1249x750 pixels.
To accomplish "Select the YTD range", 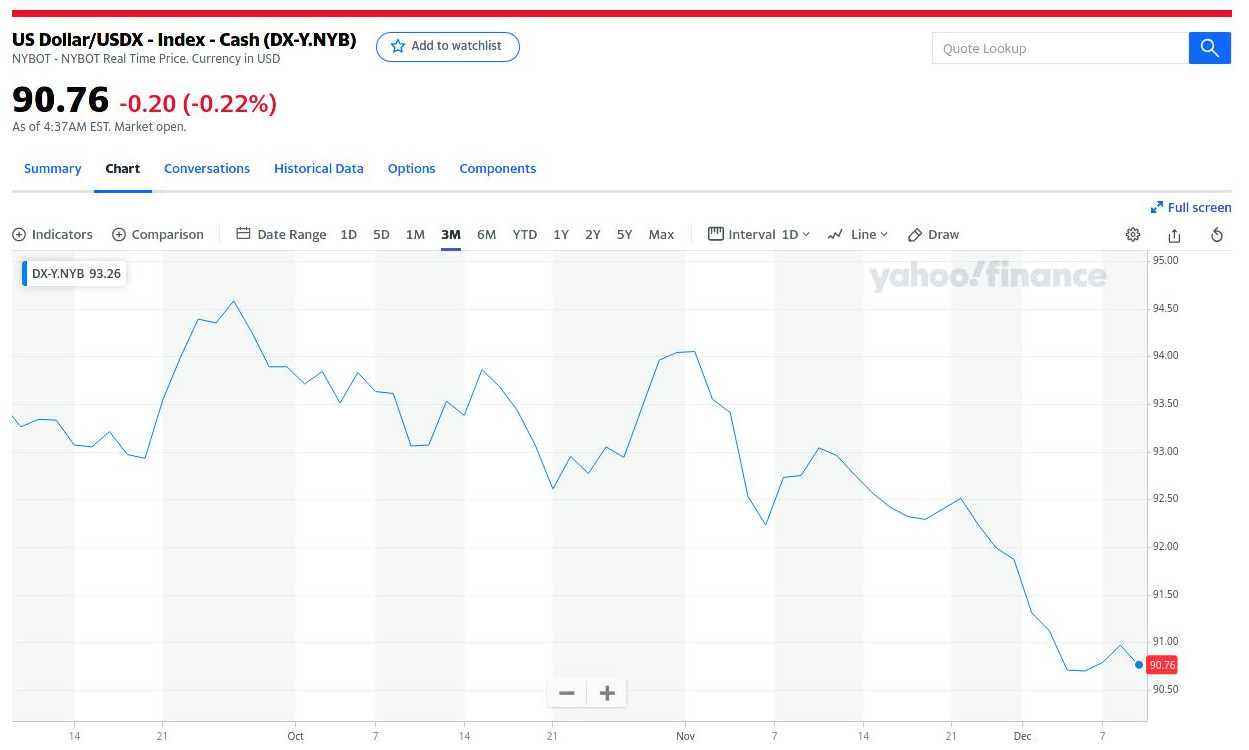I will [525, 234].
